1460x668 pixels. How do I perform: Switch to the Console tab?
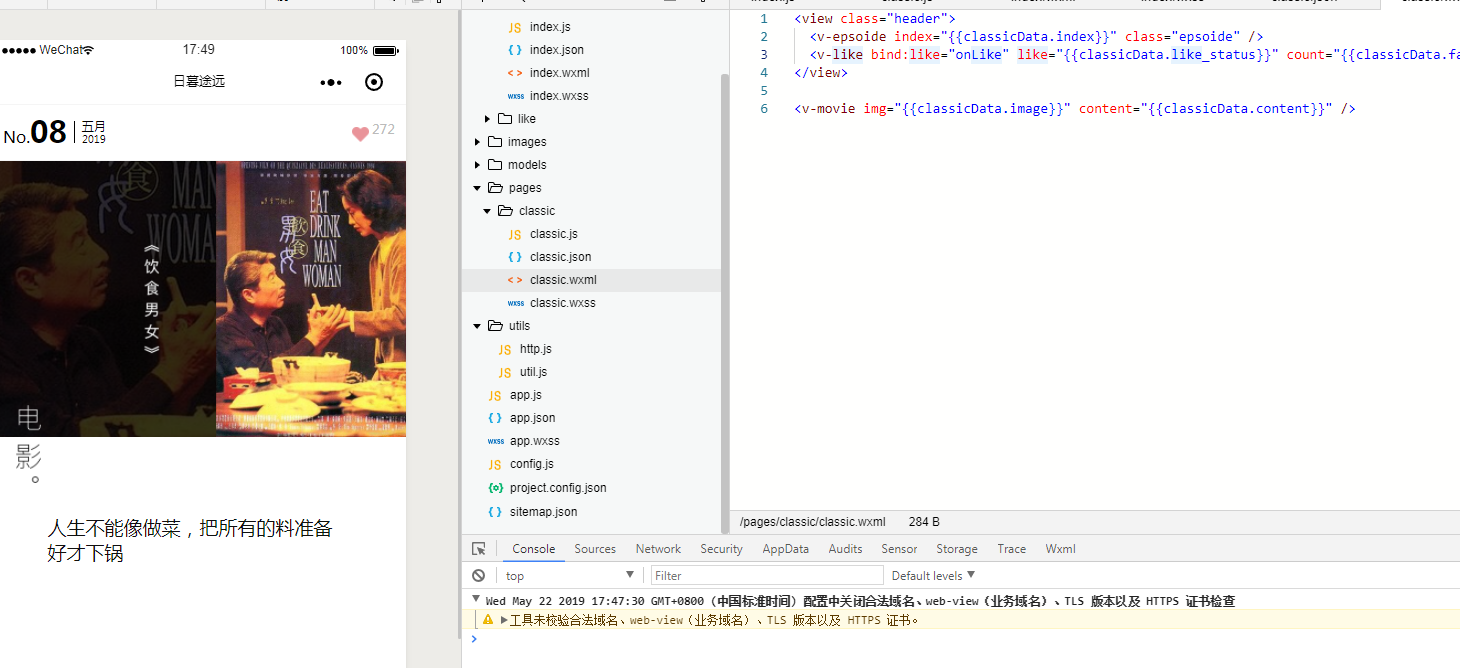click(533, 549)
